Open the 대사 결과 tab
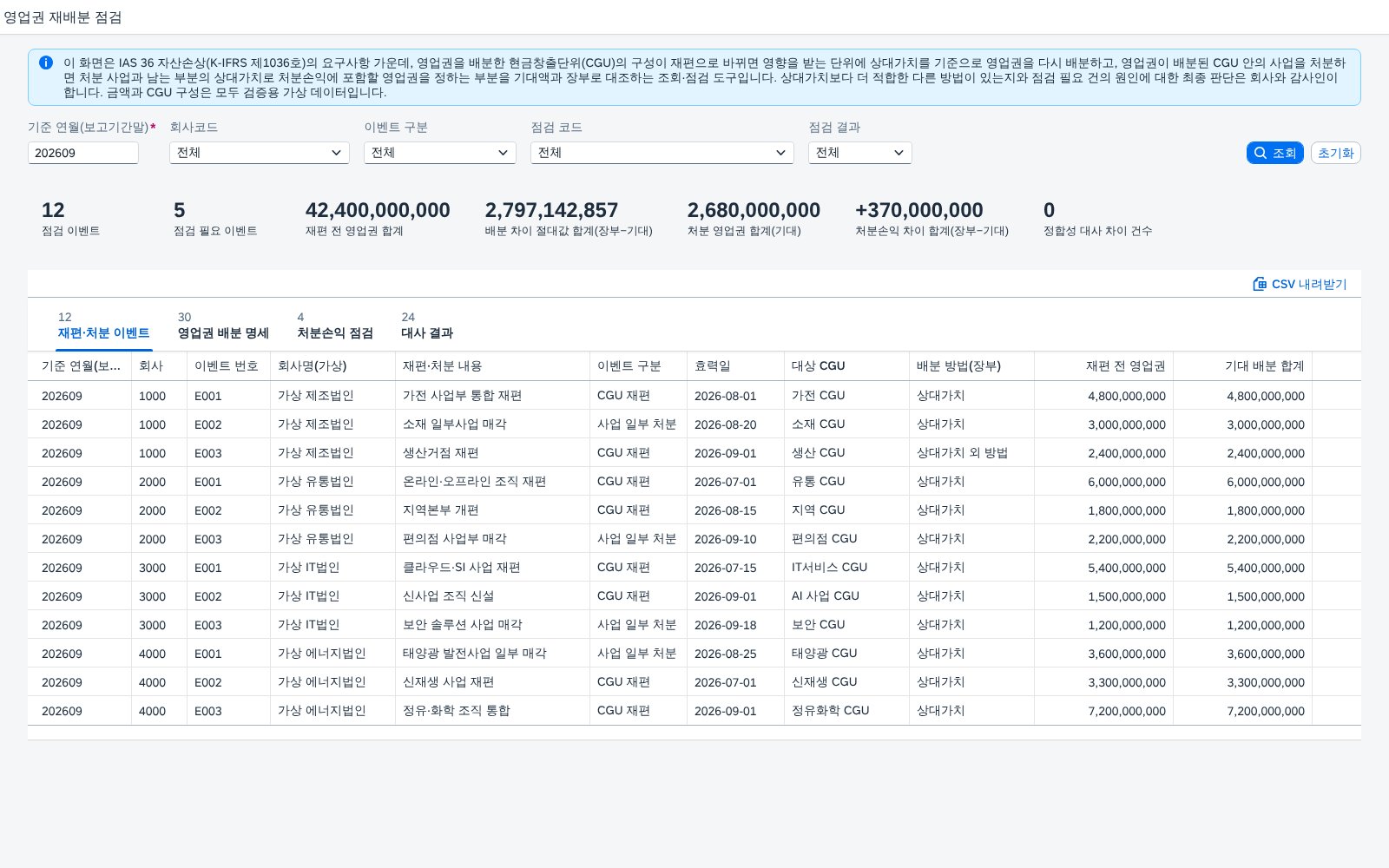 [x=427, y=326]
